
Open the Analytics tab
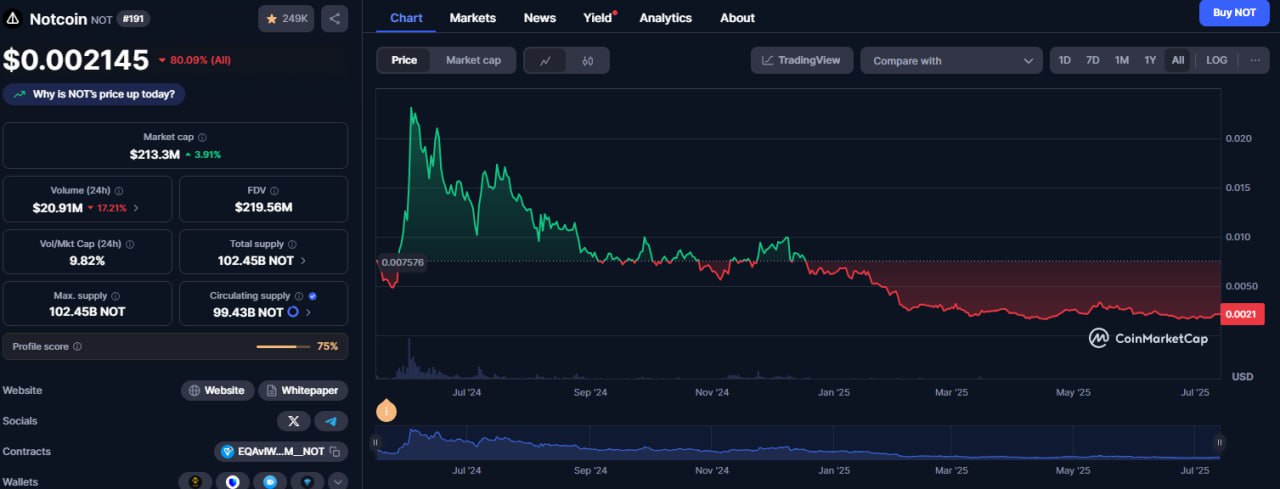665,18
